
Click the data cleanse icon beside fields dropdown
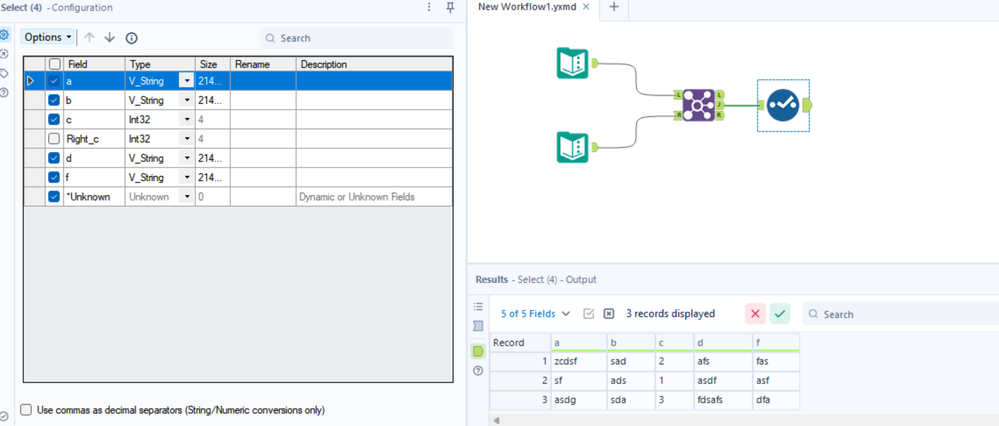tap(589, 314)
